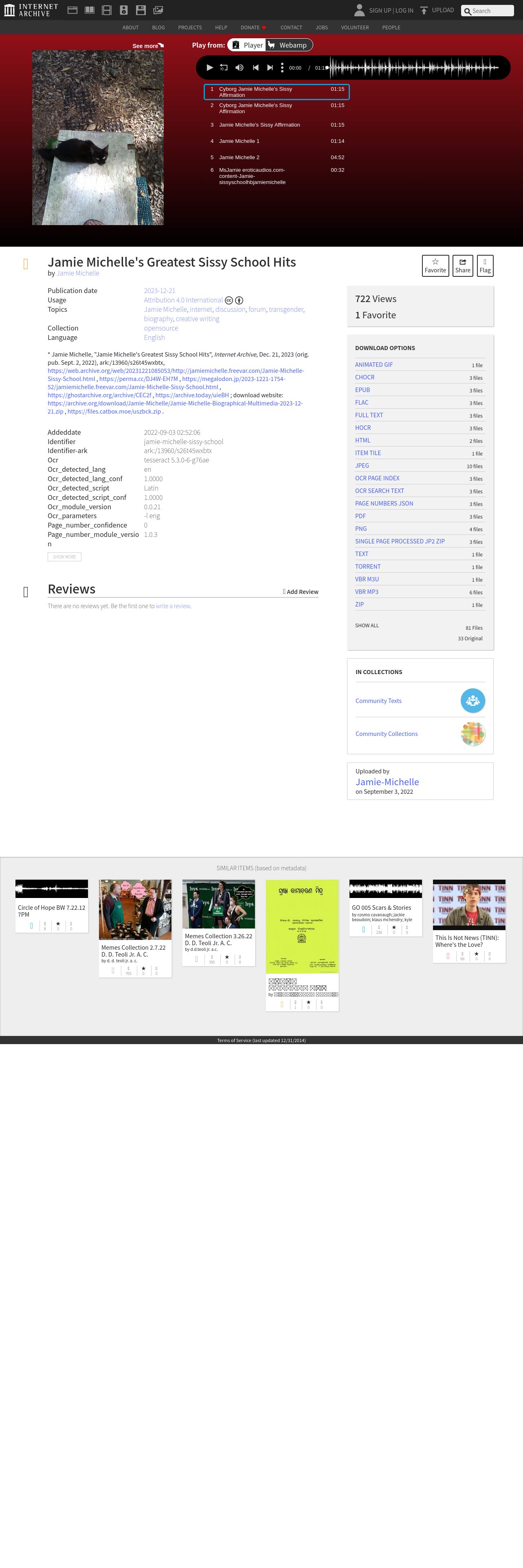Open Memes Collection 3.26.22 thumbnail
Screen dimensions: 523x1568
(x=219, y=904)
